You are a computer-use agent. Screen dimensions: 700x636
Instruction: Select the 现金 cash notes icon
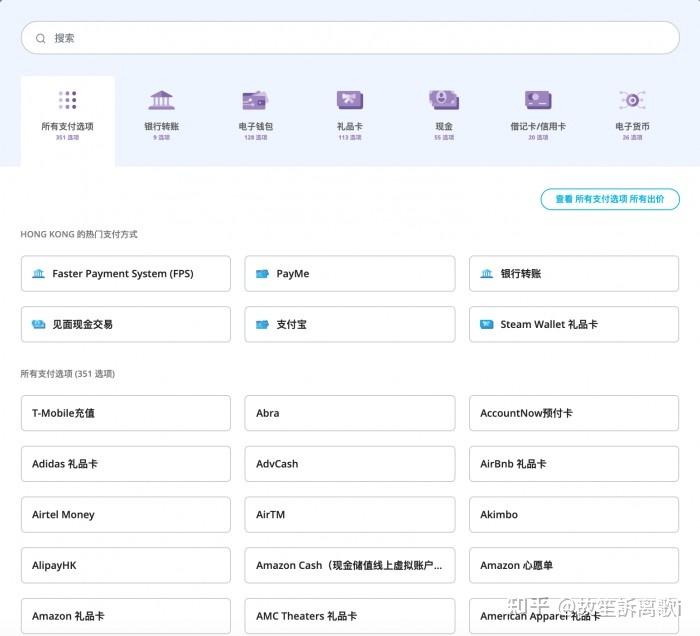tap(444, 100)
